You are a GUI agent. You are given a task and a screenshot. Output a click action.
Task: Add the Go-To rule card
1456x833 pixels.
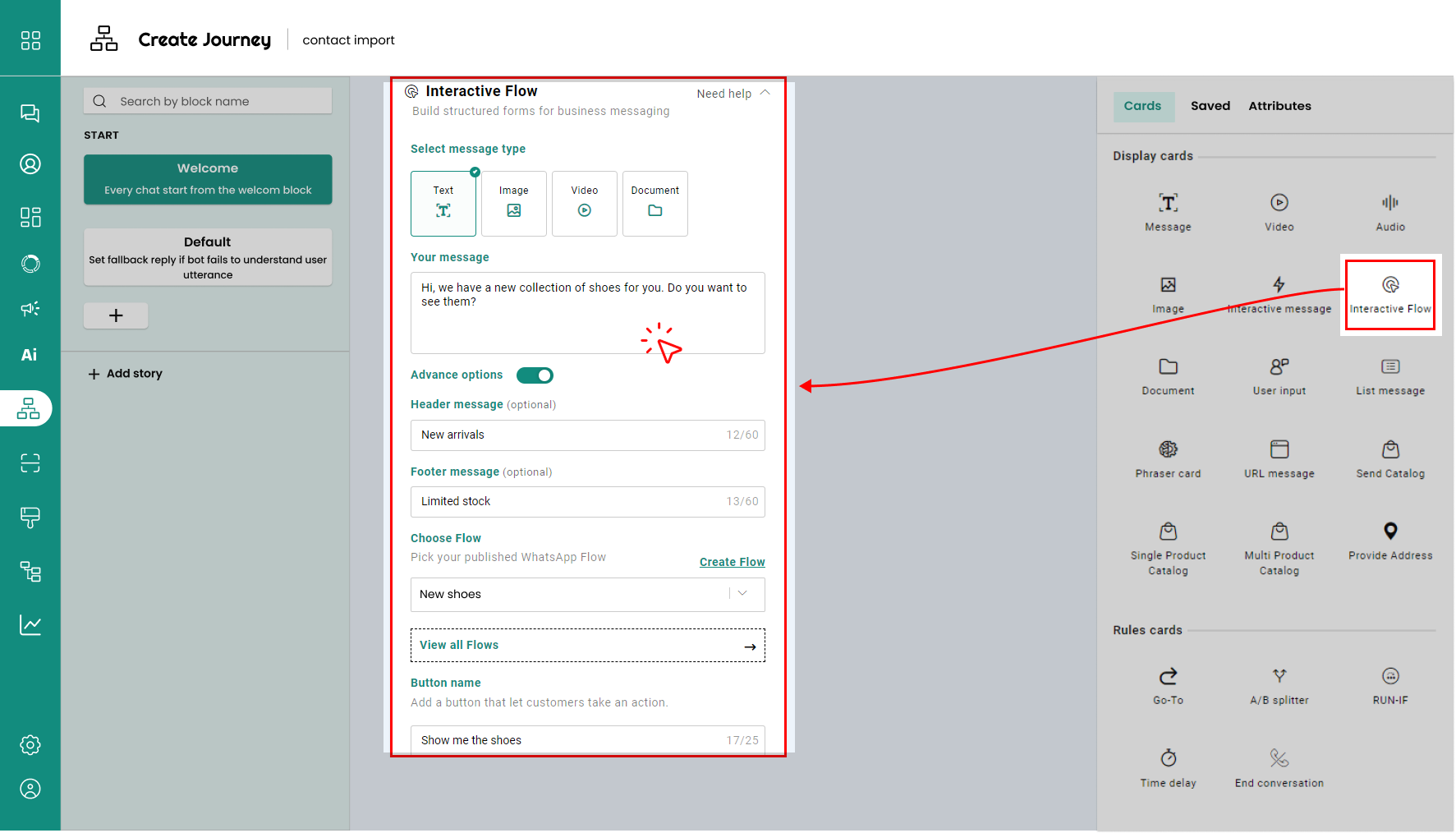(1168, 686)
